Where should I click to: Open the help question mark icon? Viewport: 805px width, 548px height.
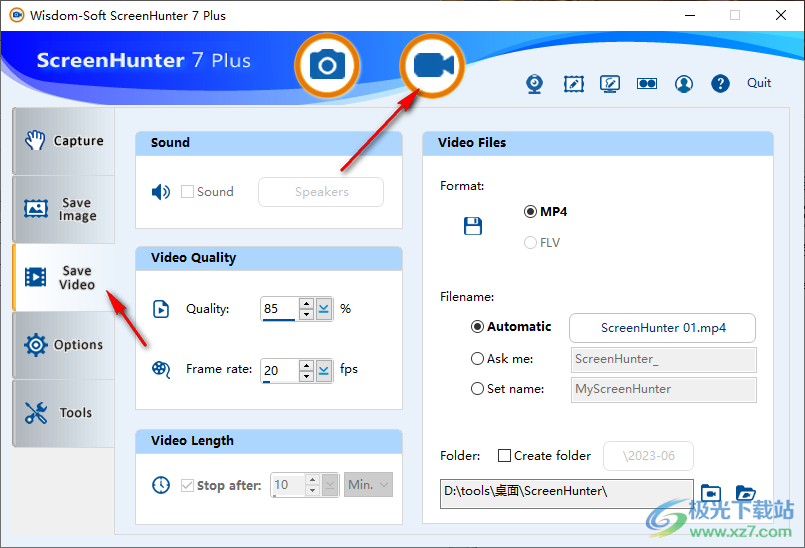point(720,83)
